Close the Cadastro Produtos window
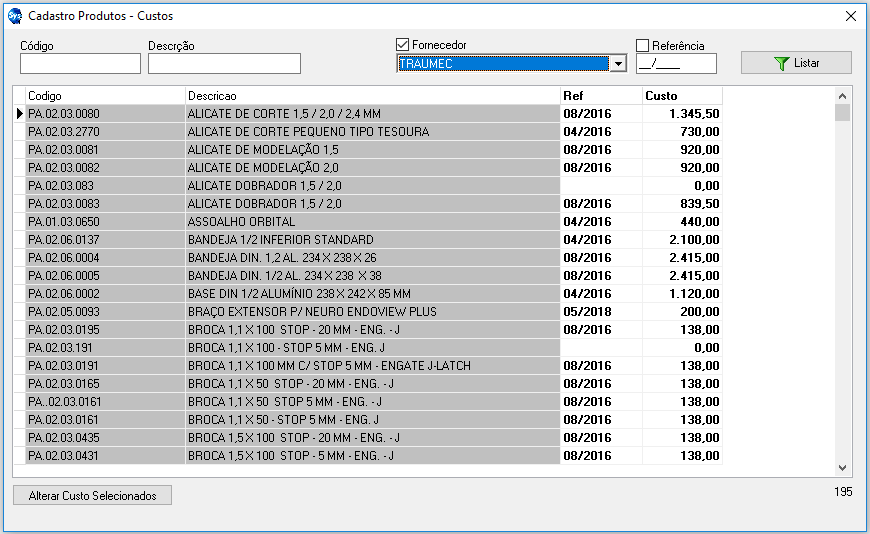The width and height of the screenshot is (870, 534). pos(850,16)
